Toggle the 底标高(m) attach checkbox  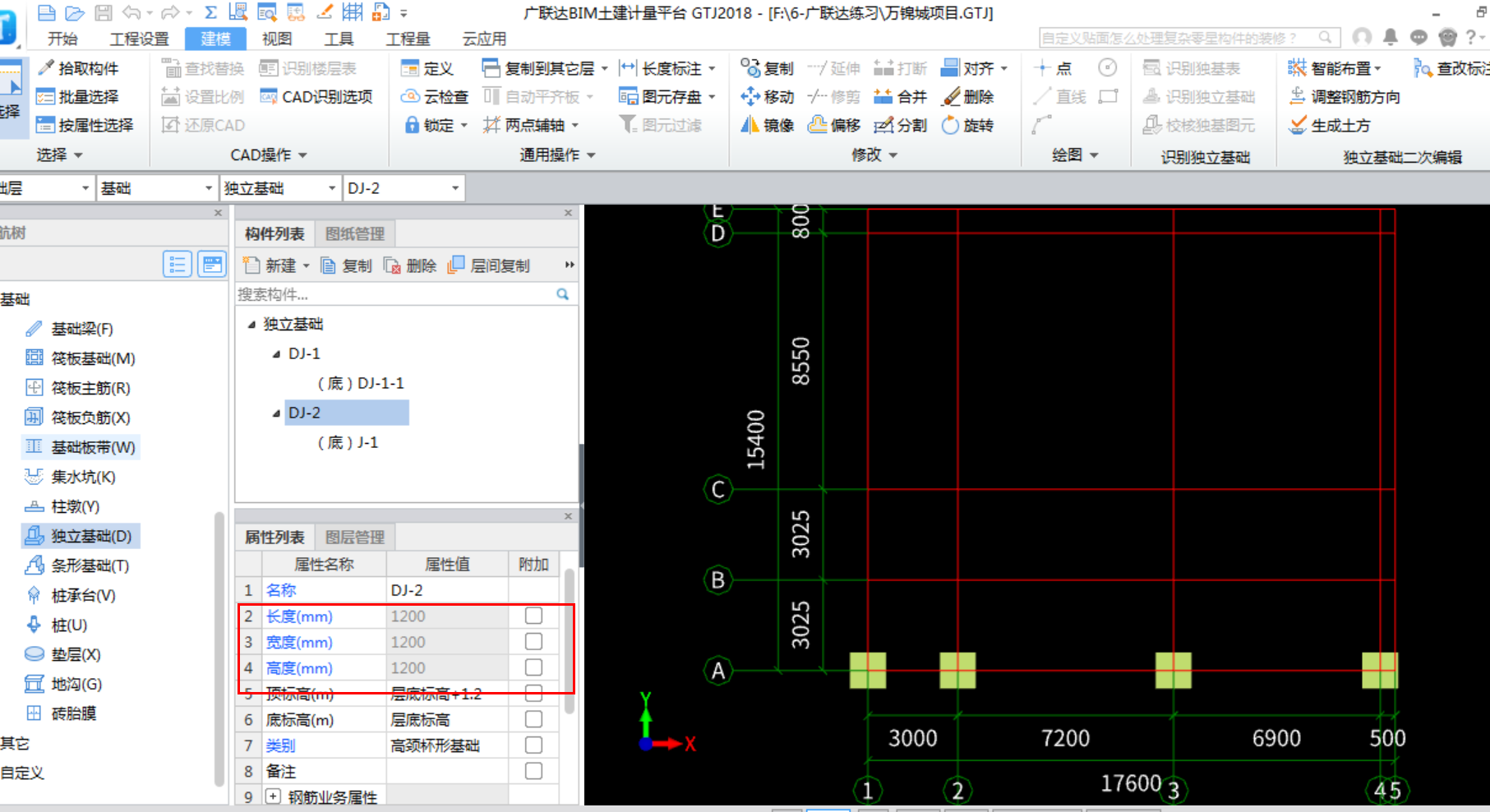pyautogui.click(x=533, y=719)
